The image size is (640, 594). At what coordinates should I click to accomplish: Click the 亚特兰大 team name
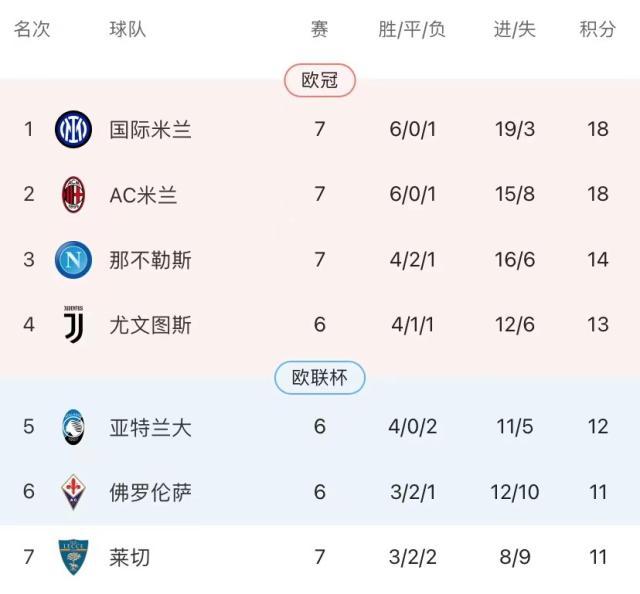(150, 428)
